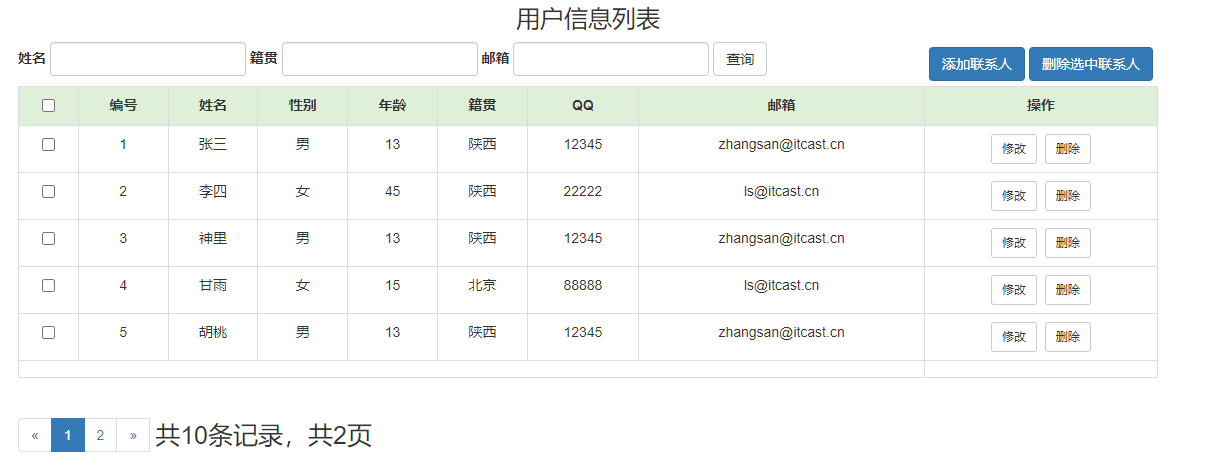
Task: Click age value 15
Action: tap(392, 285)
